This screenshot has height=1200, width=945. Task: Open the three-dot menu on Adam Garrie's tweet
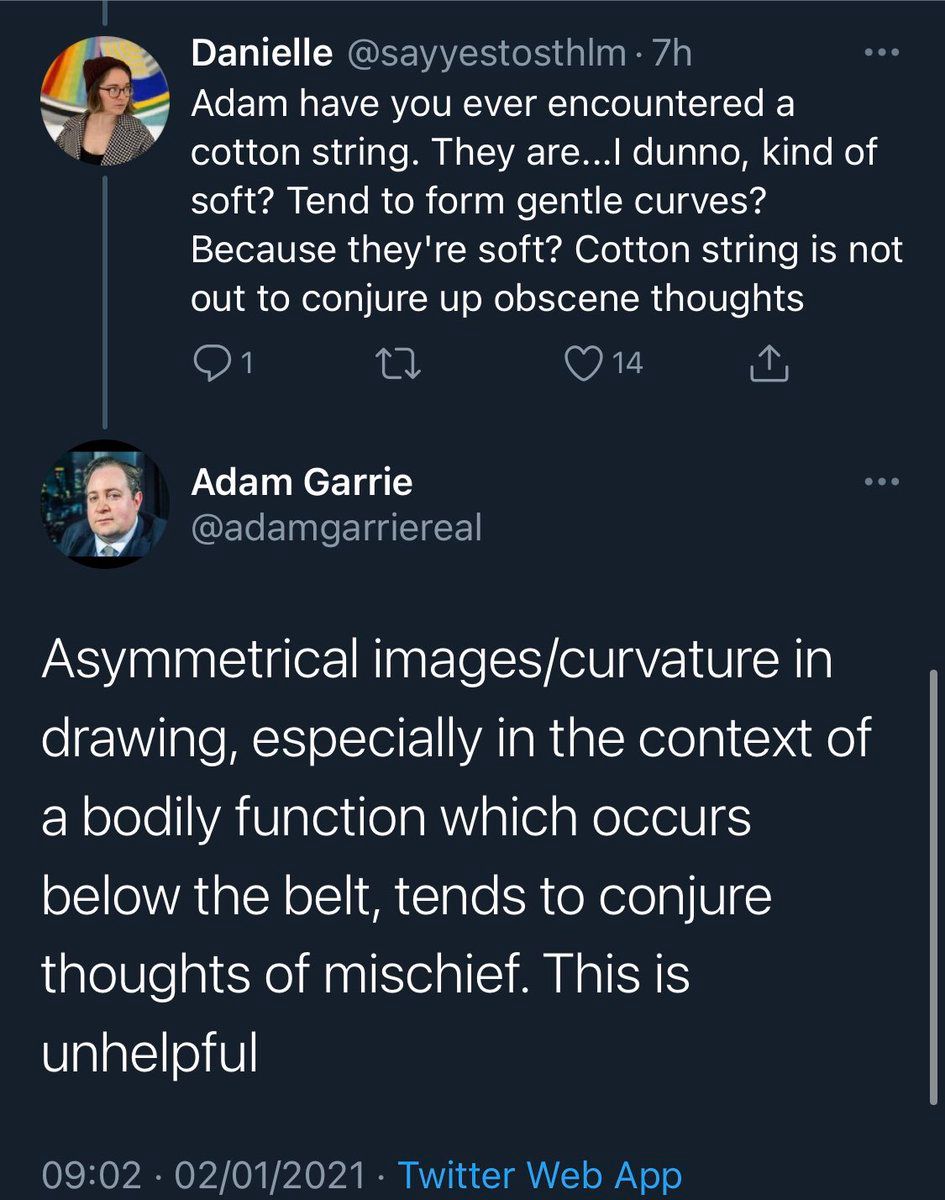click(882, 482)
